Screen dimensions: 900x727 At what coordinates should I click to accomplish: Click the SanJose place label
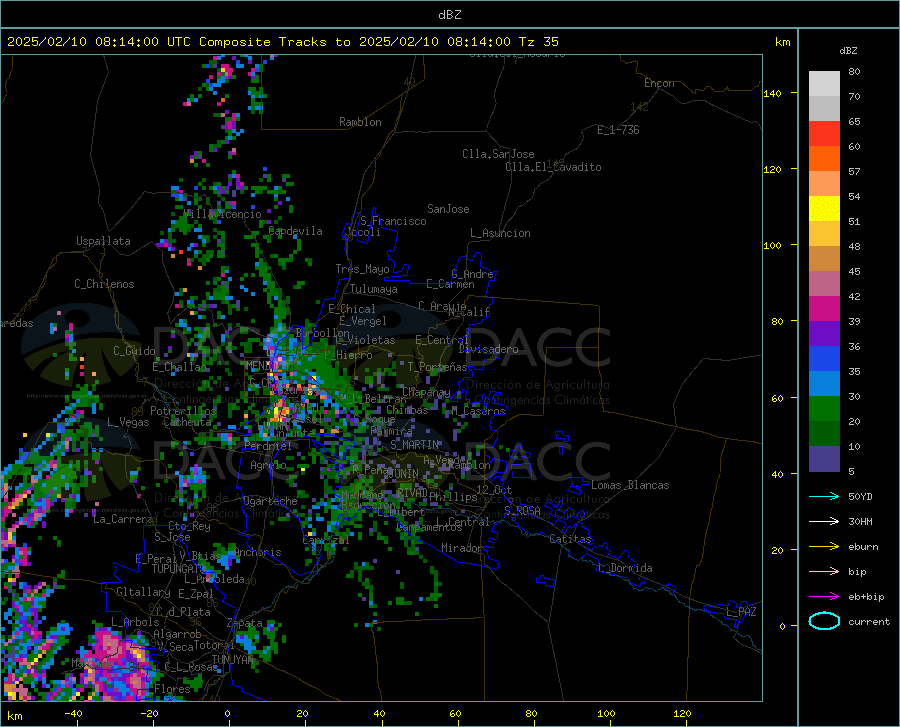448,209
